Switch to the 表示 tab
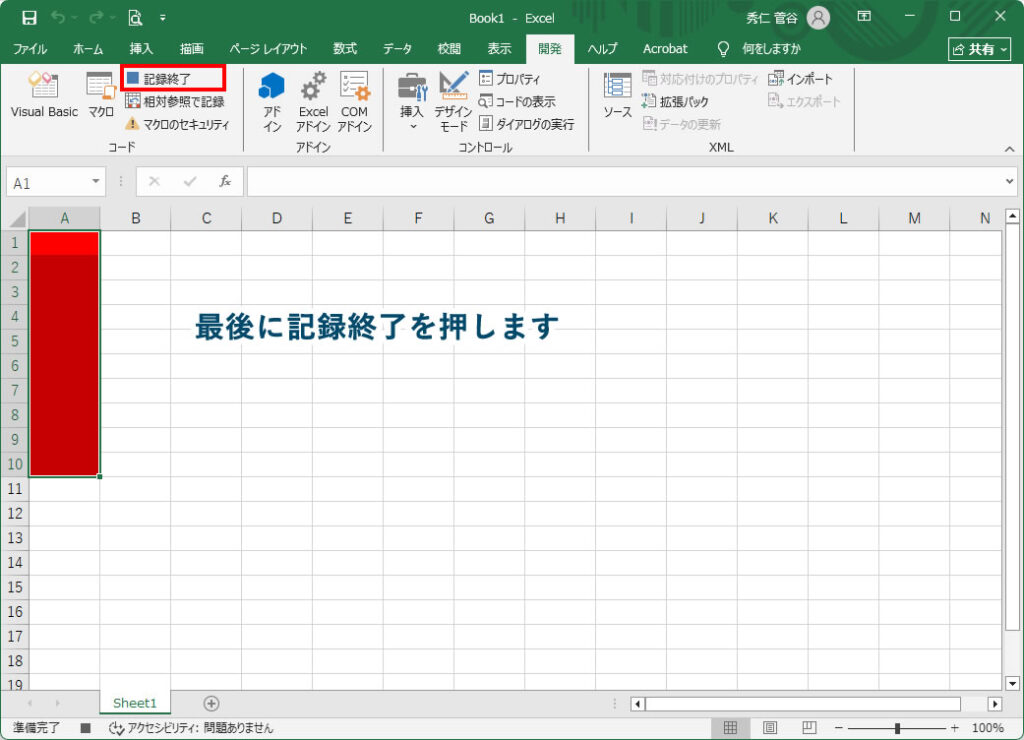The width and height of the screenshot is (1024, 740). pos(500,49)
